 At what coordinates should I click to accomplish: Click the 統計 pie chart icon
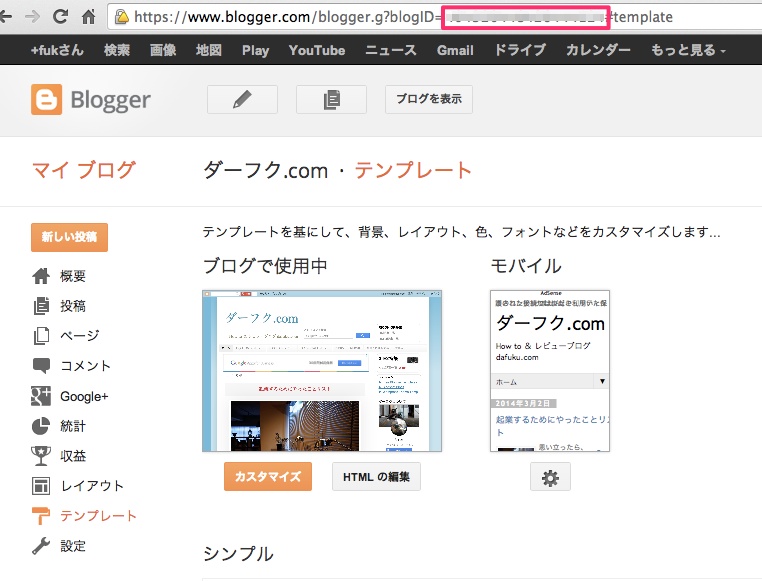pyautogui.click(x=41, y=426)
